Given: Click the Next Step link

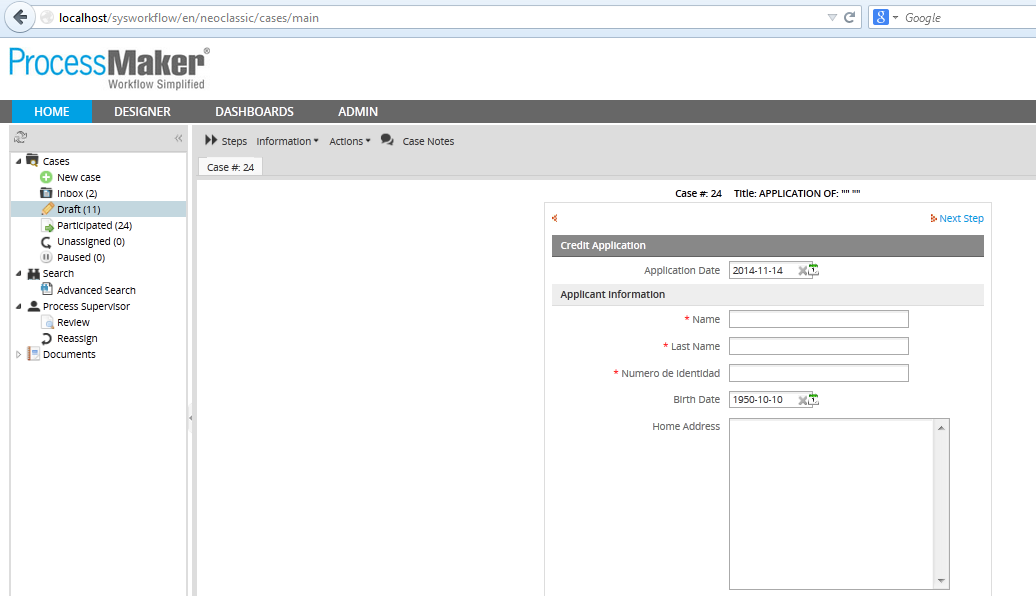Looking at the screenshot, I should point(957,218).
